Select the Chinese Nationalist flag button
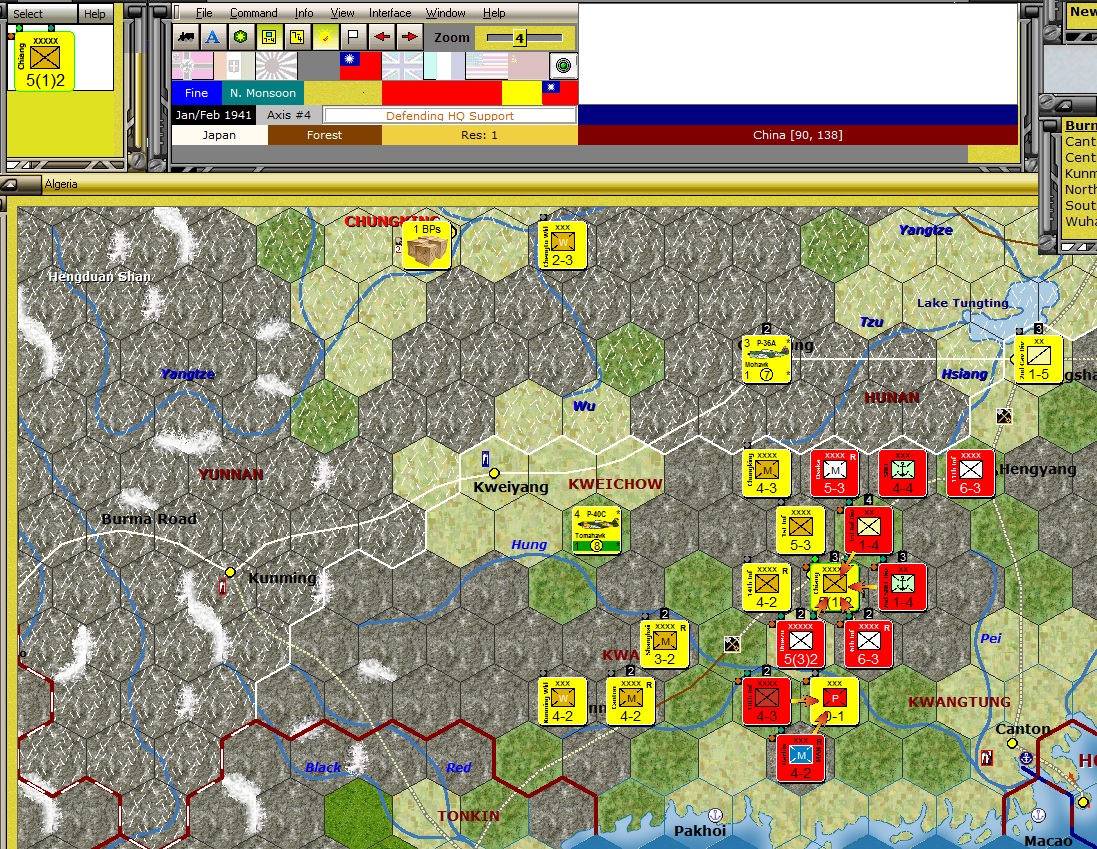The height and width of the screenshot is (849, 1097). coord(360,66)
